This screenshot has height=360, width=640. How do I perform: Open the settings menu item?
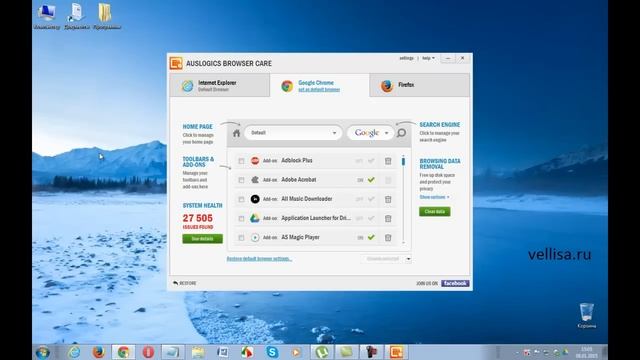click(x=406, y=58)
